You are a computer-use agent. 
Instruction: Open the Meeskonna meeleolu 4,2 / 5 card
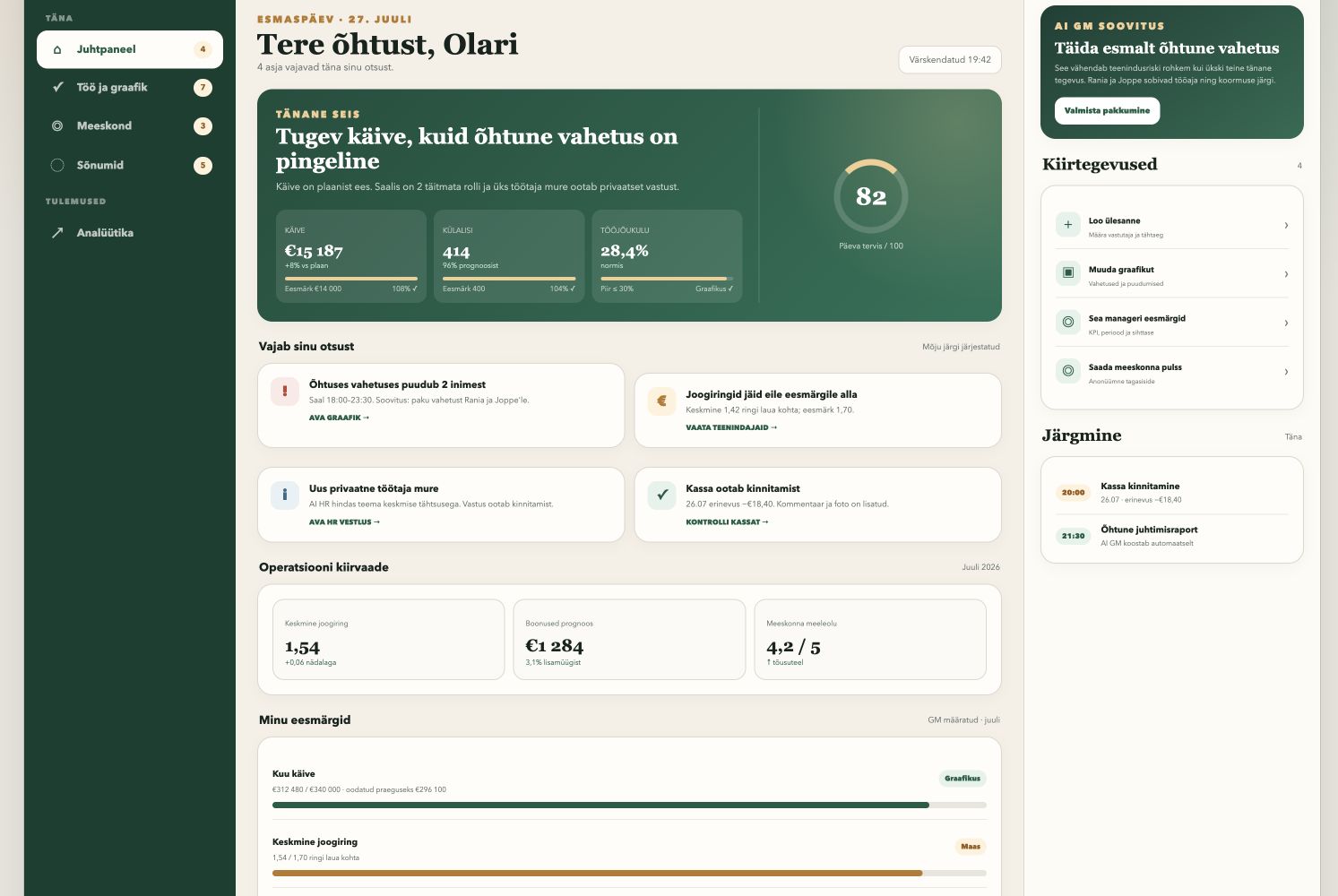coord(870,640)
